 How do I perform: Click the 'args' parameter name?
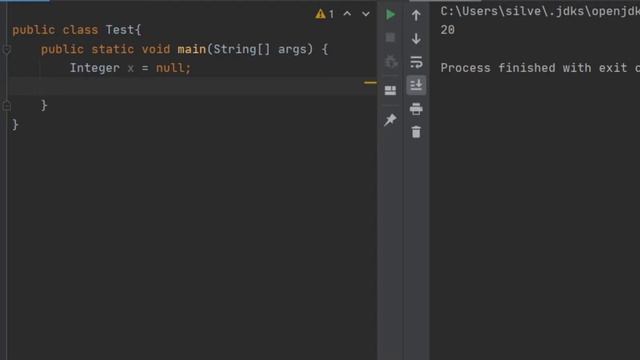[292, 50]
